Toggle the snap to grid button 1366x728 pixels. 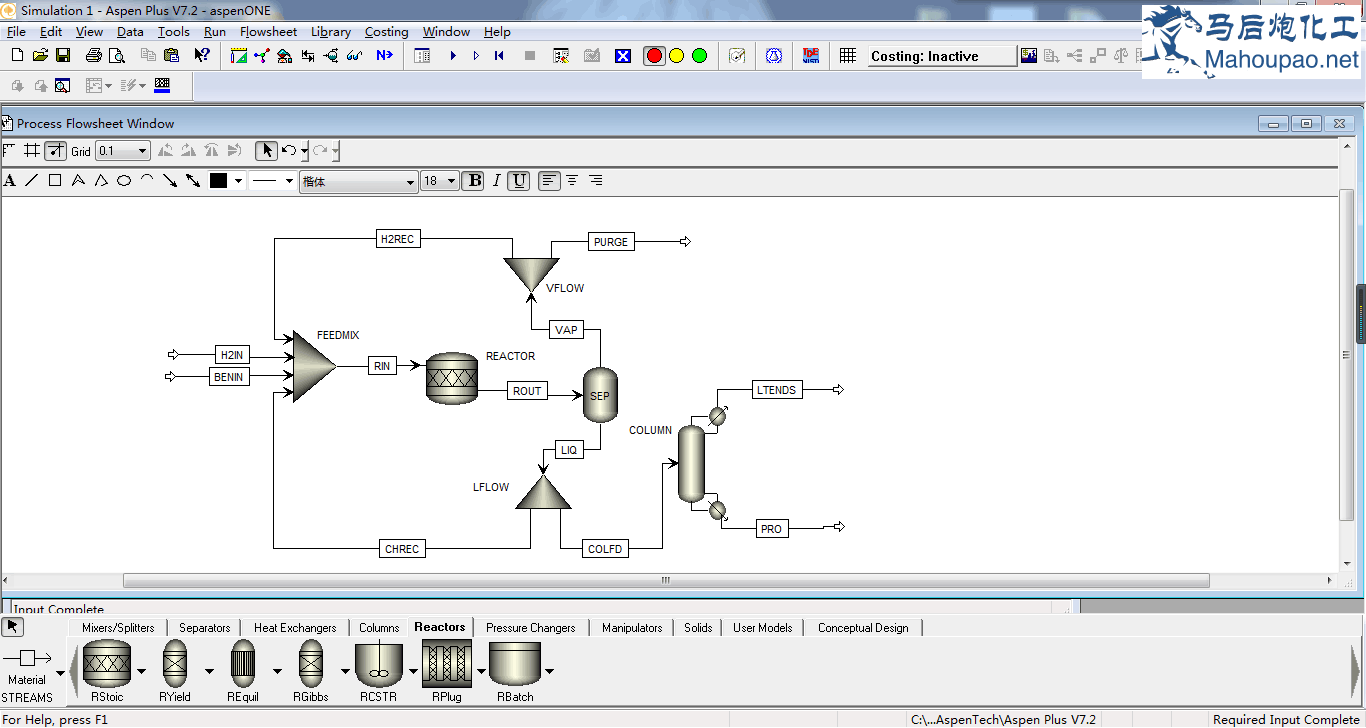tap(55, 151)
